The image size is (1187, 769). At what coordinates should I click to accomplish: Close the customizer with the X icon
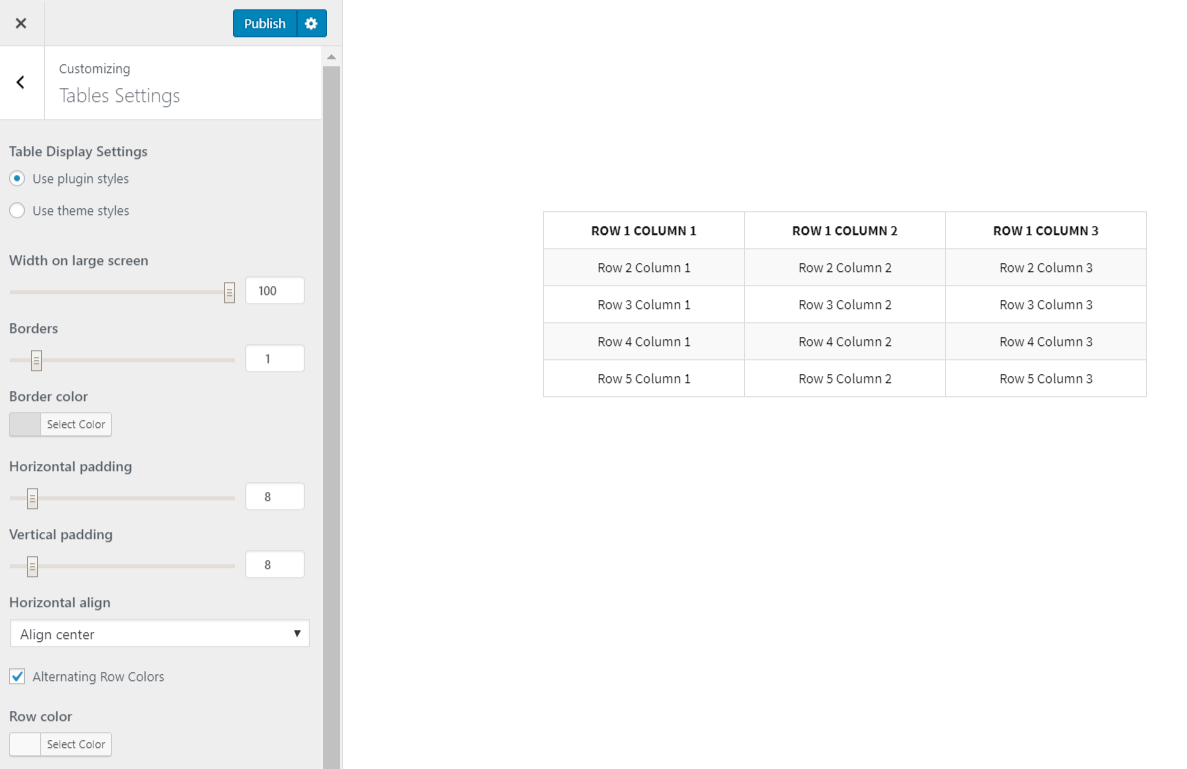point(21,23)
